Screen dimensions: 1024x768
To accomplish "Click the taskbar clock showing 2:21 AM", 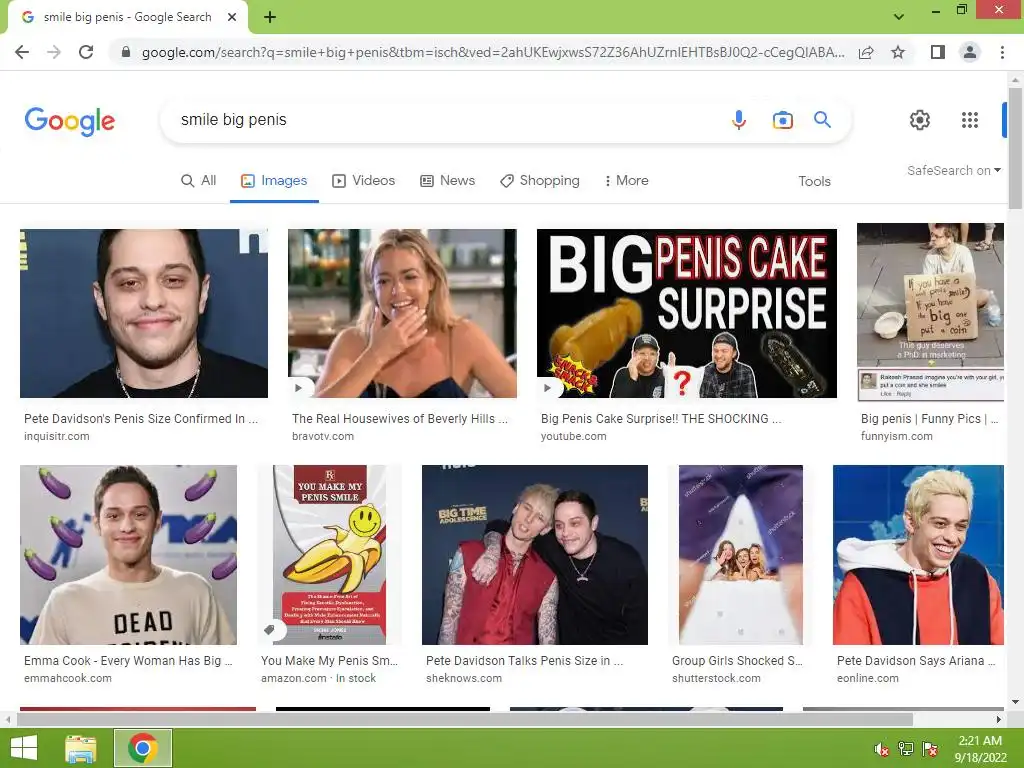I will coord(980,748).
